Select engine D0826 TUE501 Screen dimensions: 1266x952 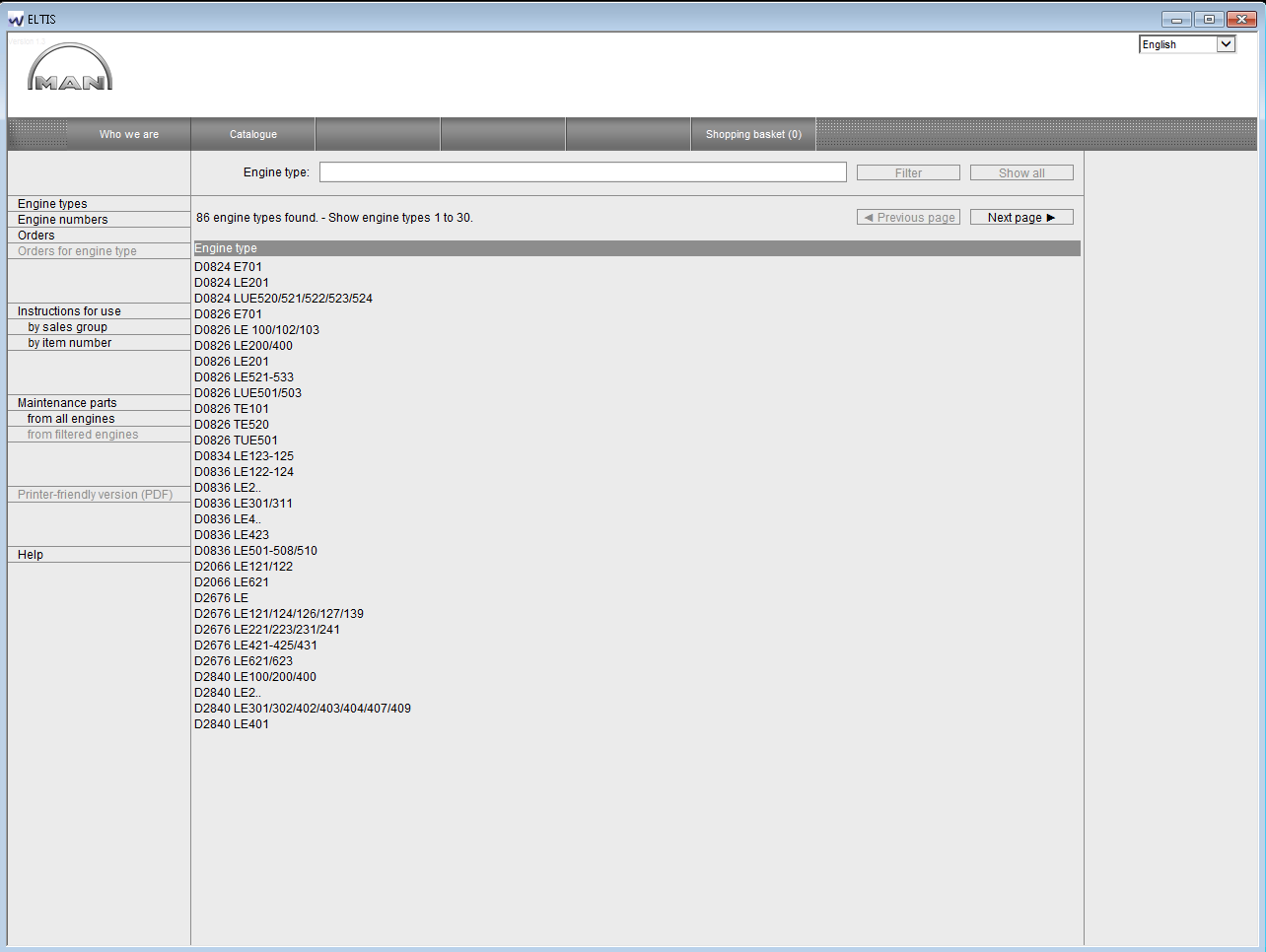click(x=236, y=441)
